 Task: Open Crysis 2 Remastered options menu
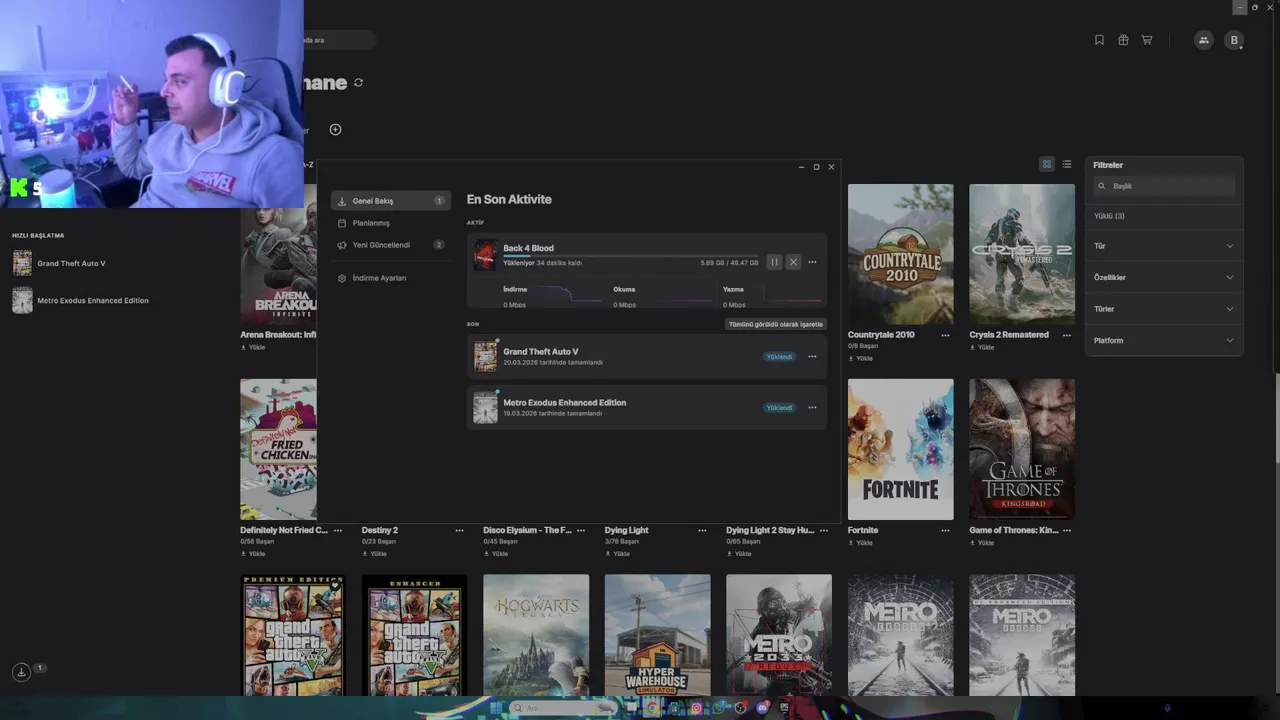[x=1067, y=335]
